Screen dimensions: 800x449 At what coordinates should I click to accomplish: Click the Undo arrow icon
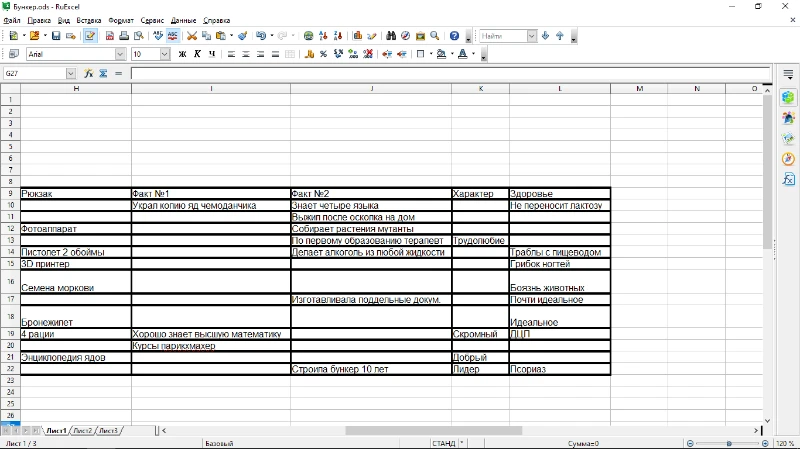(x=261, y=36)
